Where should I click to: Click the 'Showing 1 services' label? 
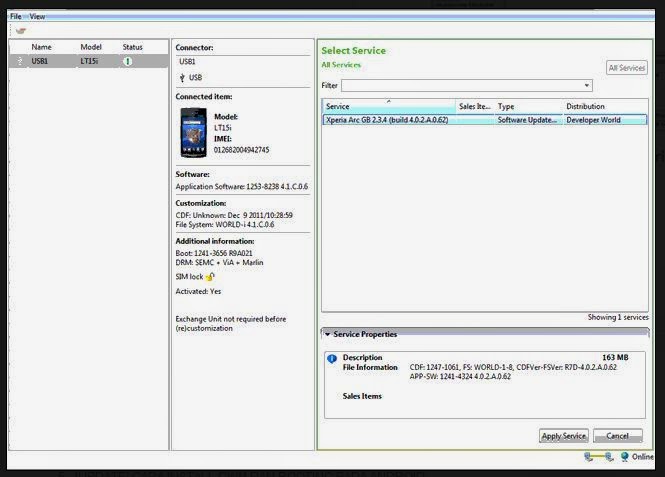(618, 317)
